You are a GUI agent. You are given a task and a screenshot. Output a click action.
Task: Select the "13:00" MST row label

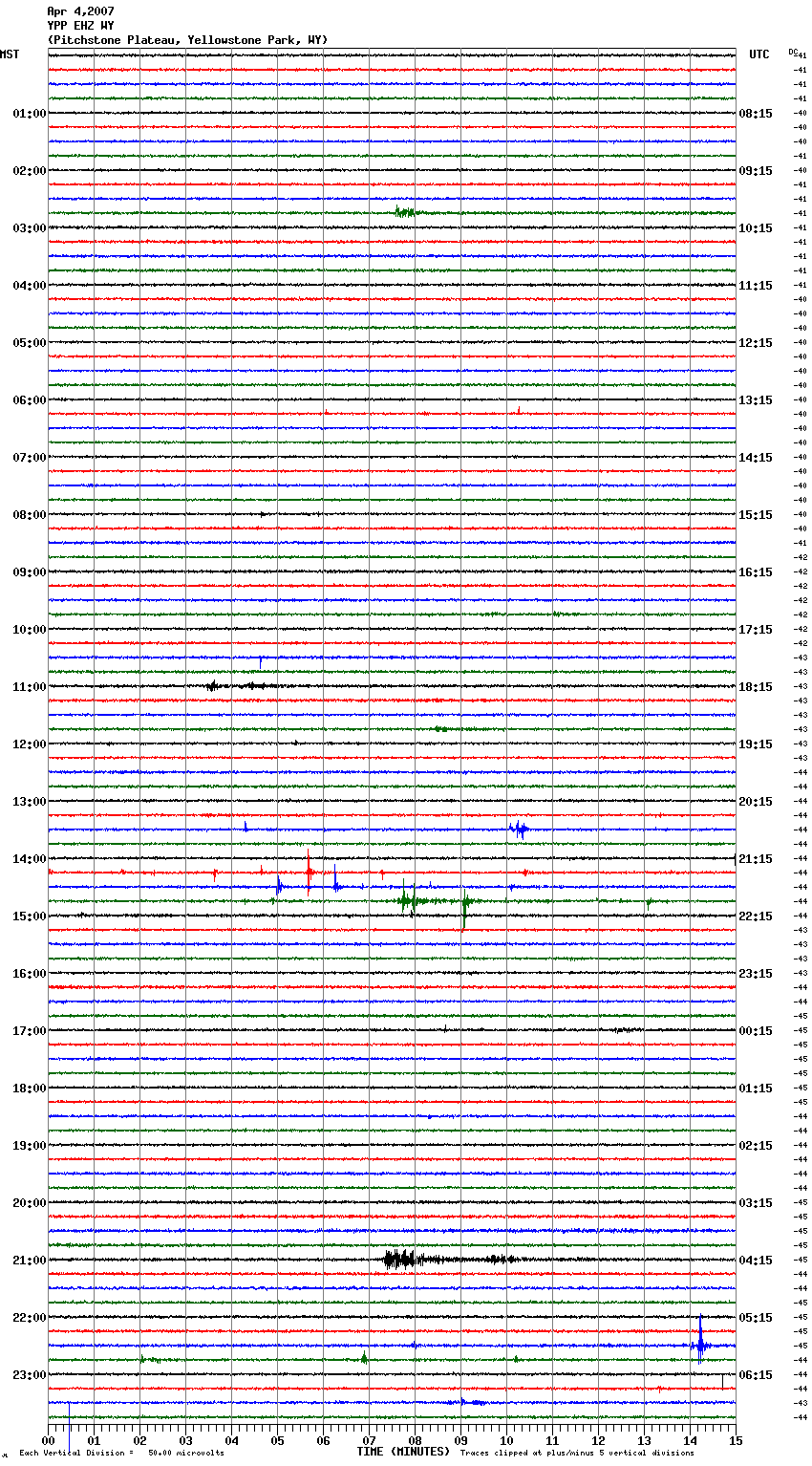point(30,802)
